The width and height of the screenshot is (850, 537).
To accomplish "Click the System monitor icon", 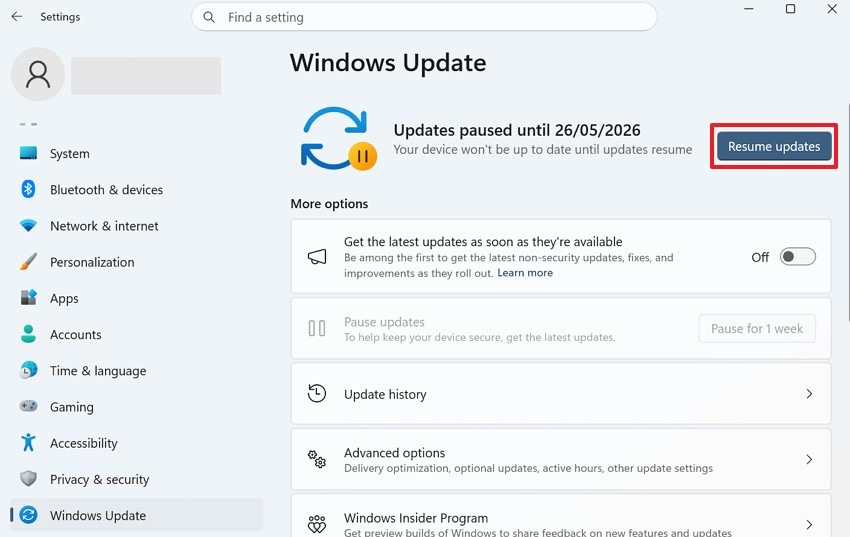I will (x=28, y=153).
